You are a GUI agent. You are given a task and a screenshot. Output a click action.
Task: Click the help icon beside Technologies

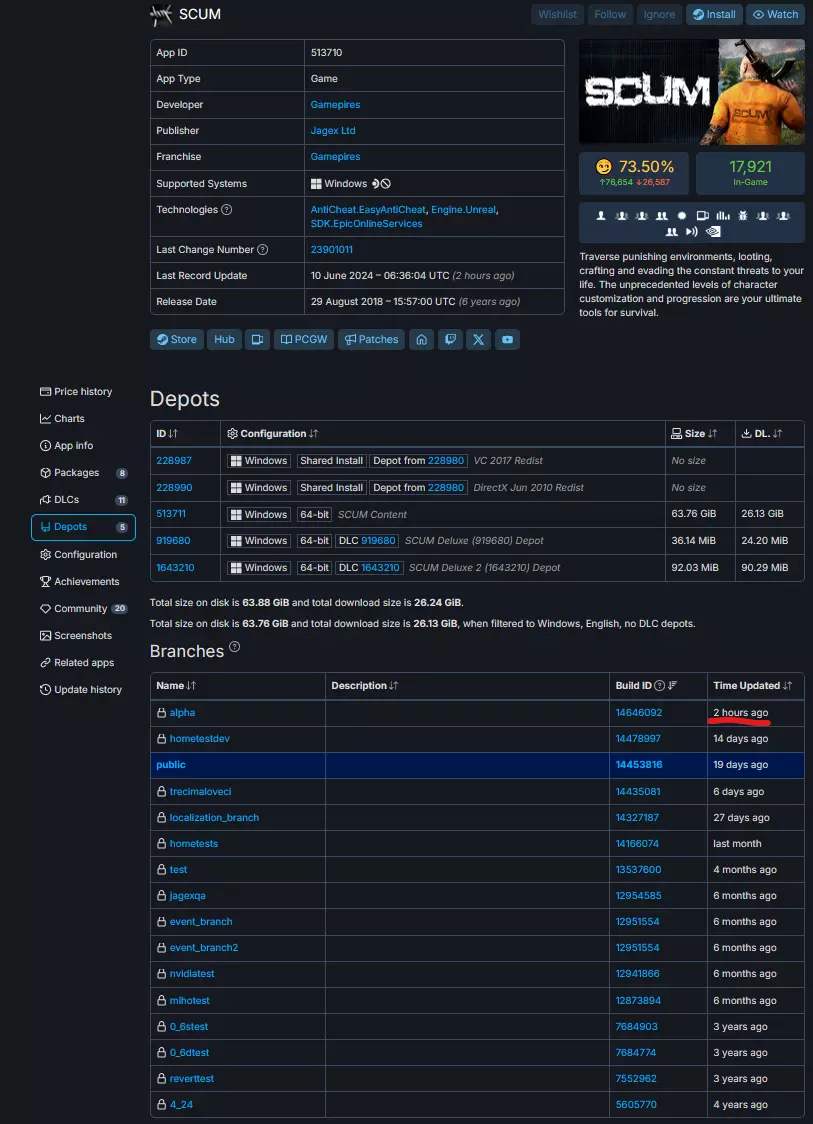[x=226, y=210]
